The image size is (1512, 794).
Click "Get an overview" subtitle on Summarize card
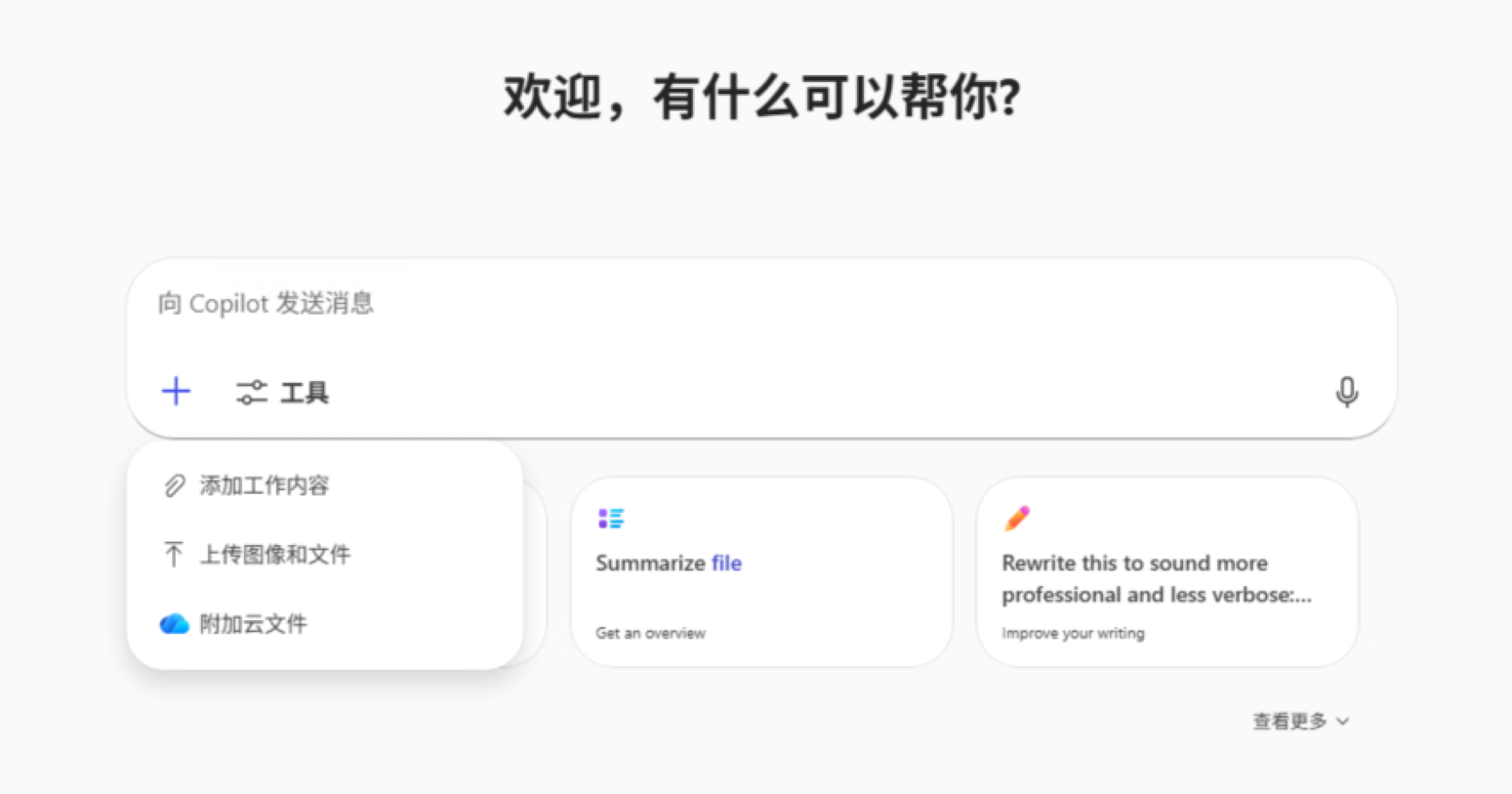(x=650, y=633)
